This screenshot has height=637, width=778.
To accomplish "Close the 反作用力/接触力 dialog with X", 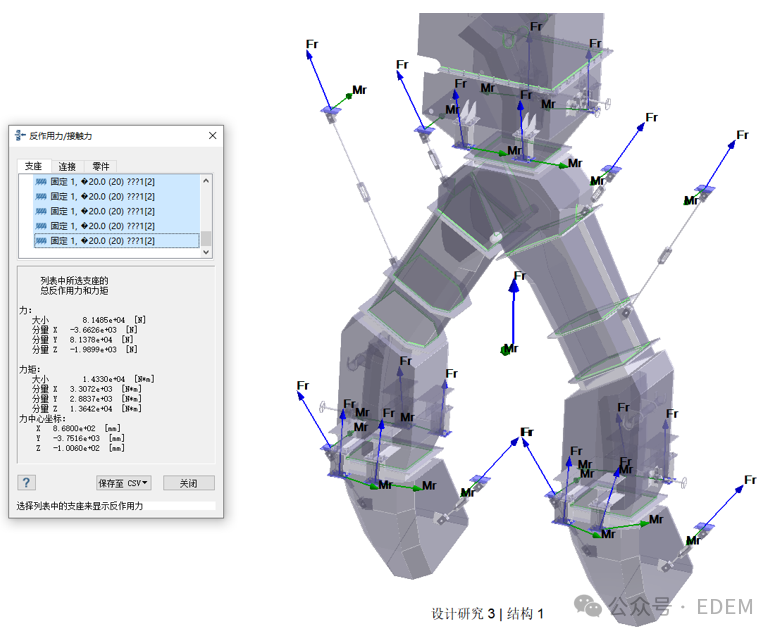I will (212, 135).
